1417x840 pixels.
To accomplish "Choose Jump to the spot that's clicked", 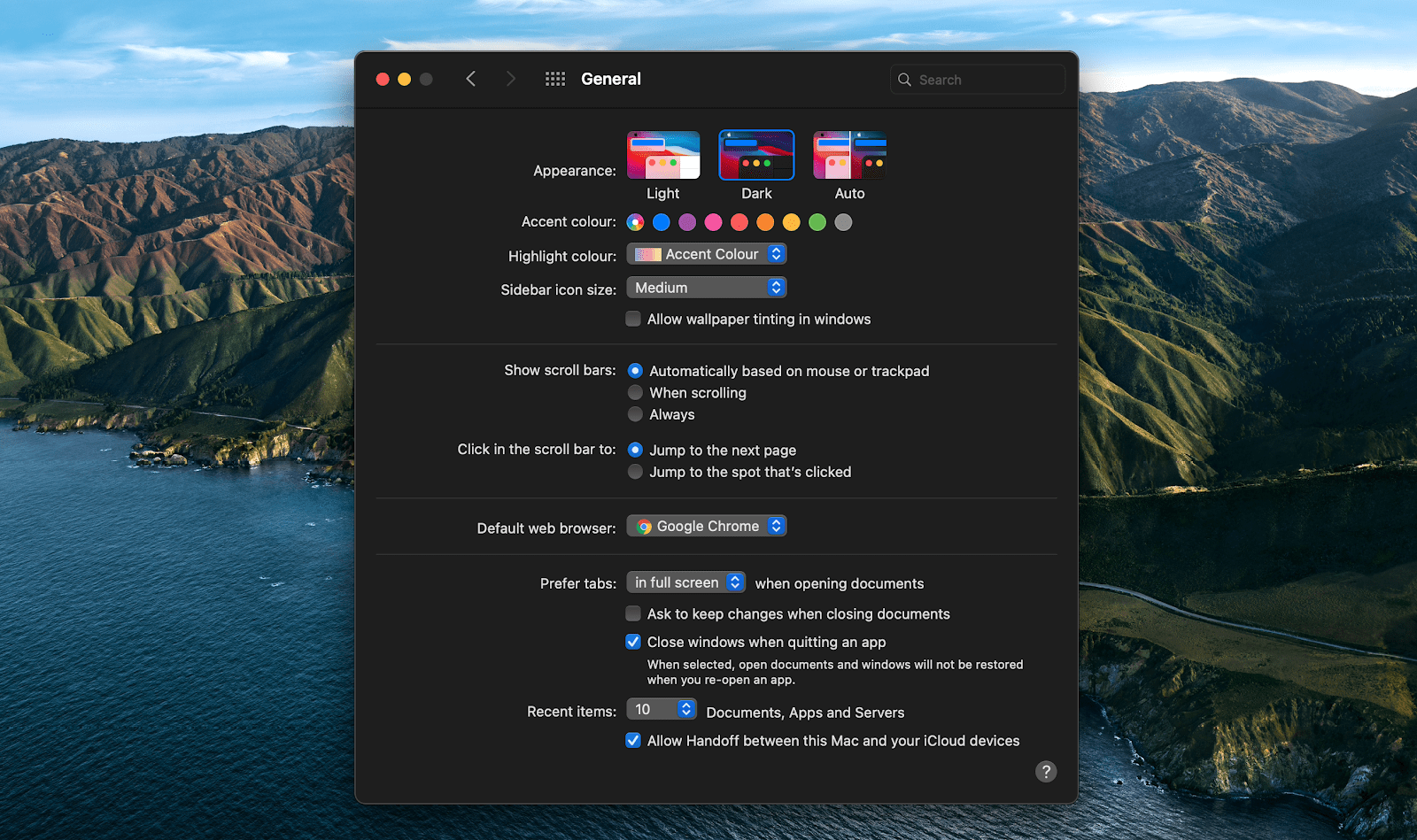I will (635, 471).
